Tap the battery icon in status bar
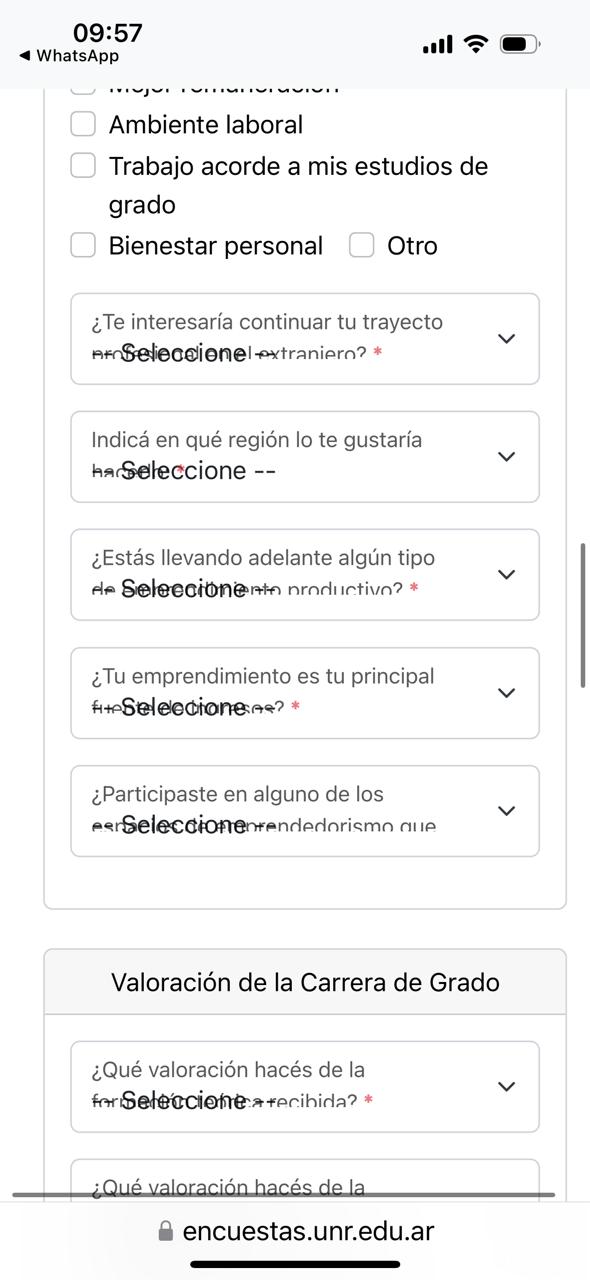Screen dimensions: 590x1280 pyautogui.click(x=521, y=44)
